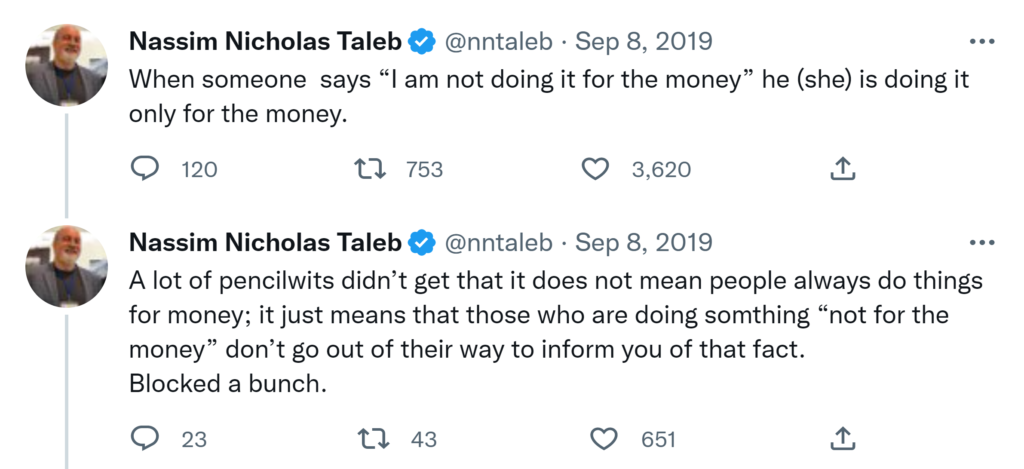
Task: Share the first tweet via share icon
Action: 843,170
